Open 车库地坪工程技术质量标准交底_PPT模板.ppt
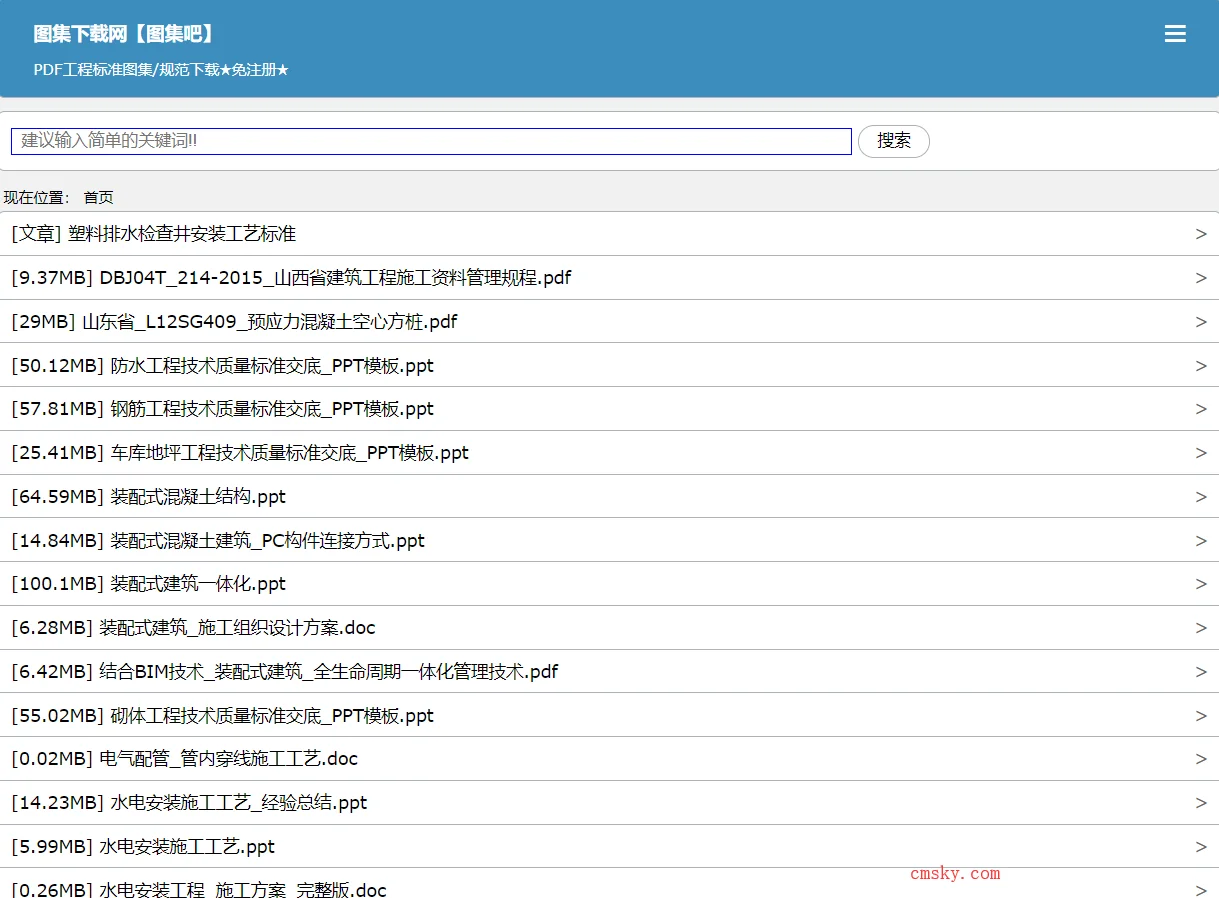The width and height of the screenshot is (1219, 898). point(609,453)
